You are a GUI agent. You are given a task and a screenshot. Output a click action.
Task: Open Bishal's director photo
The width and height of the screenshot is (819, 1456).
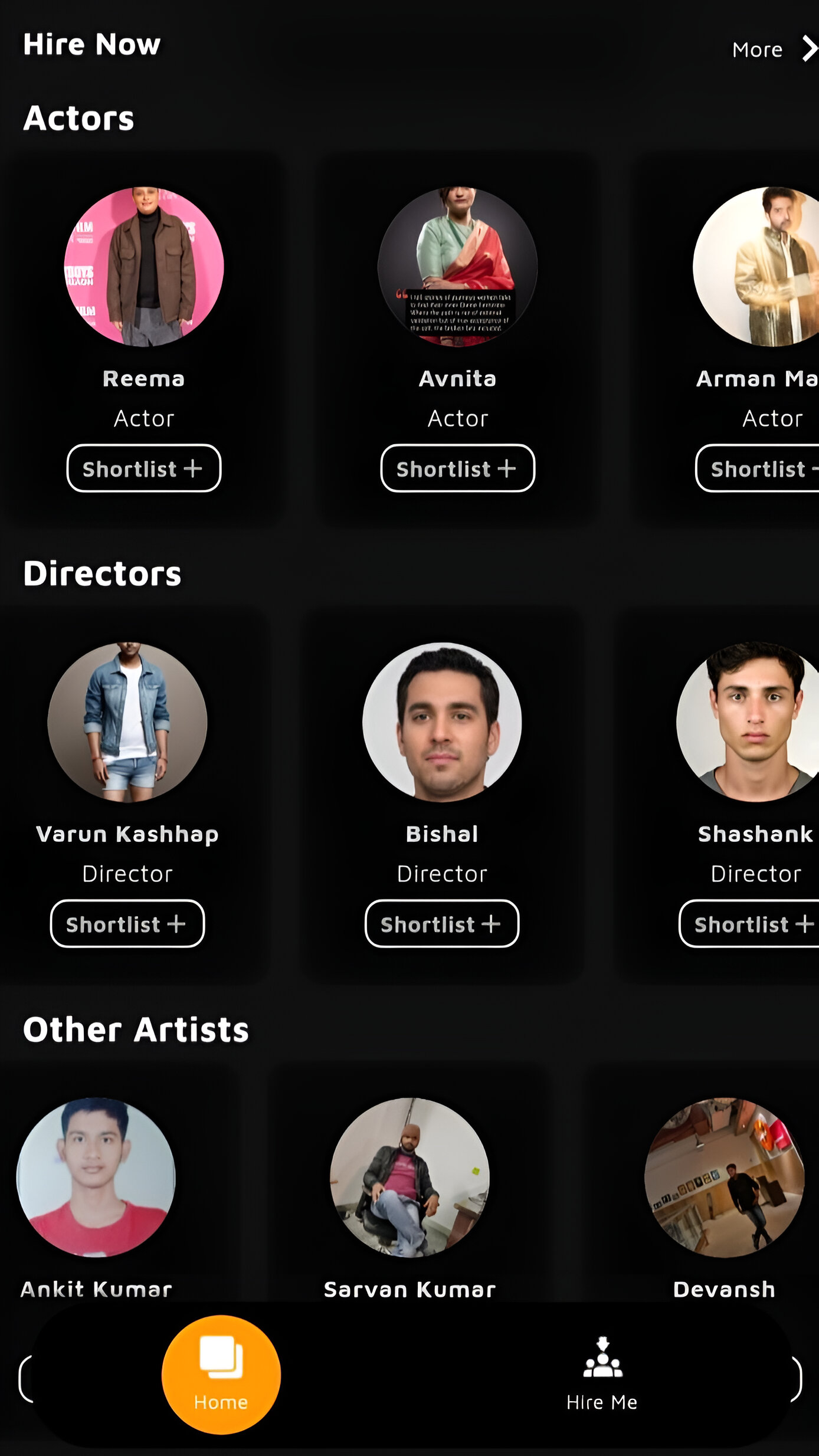pos(442,722)
